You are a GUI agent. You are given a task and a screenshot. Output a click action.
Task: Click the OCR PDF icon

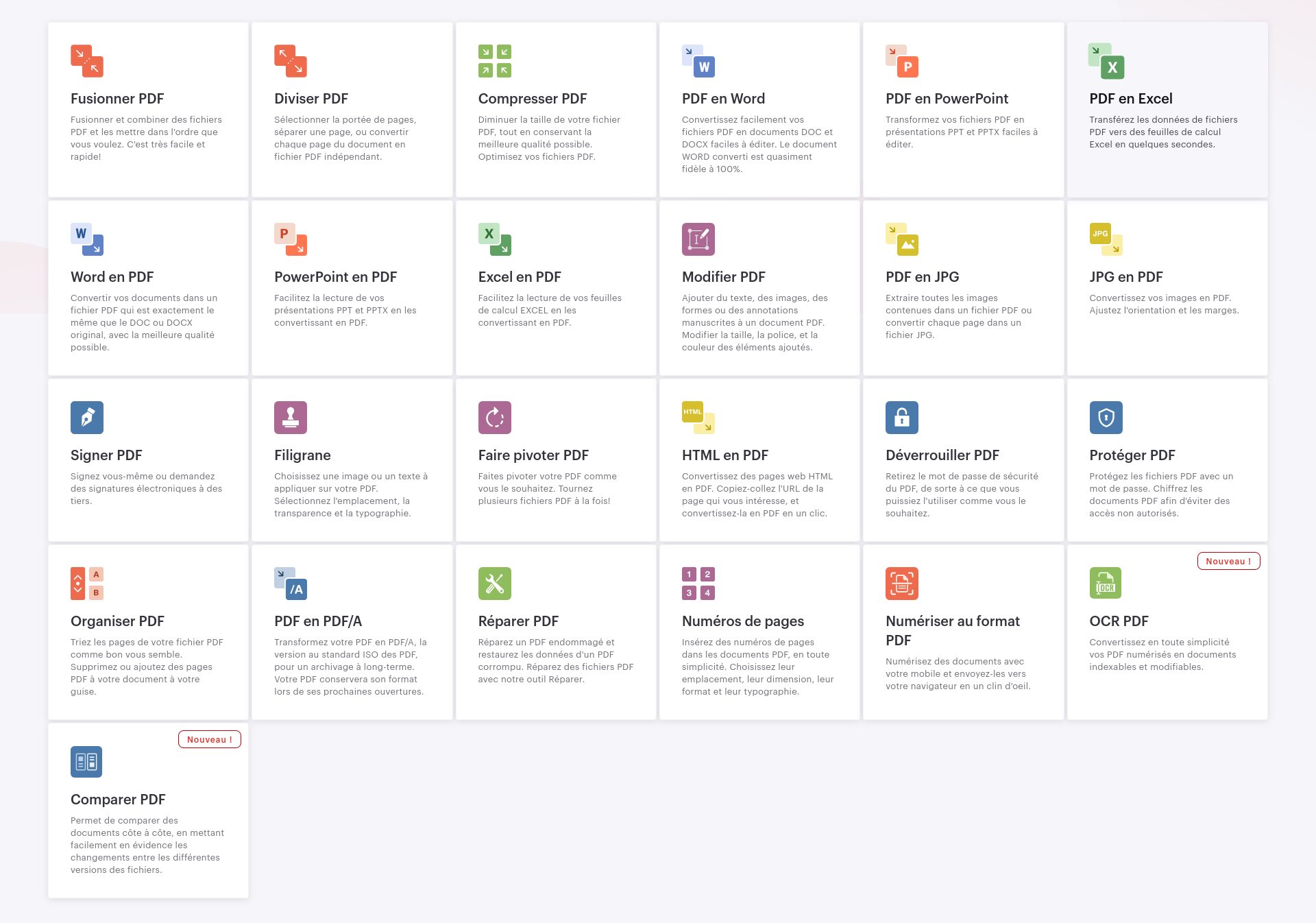click(x=1106, y=583)
